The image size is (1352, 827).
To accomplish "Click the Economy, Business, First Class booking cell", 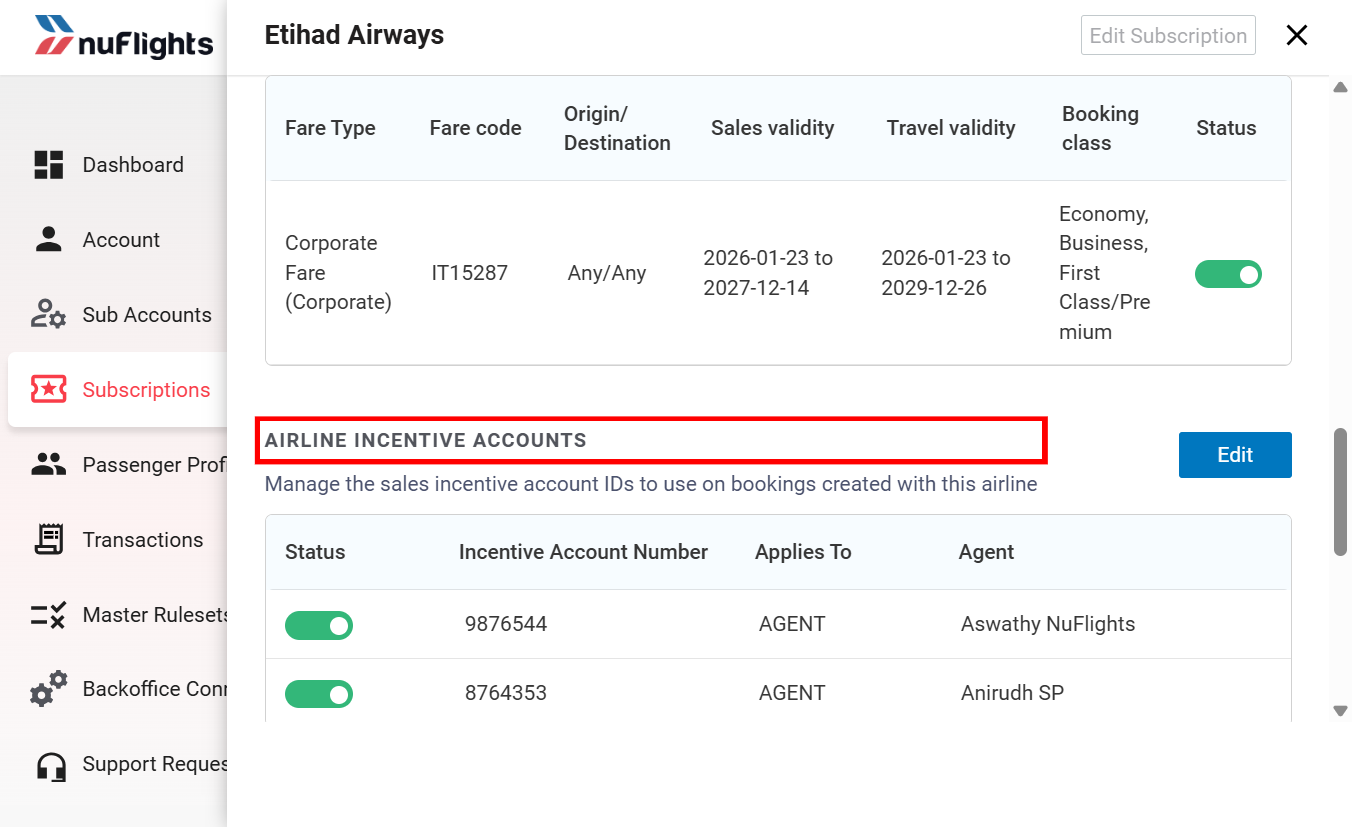I will click(1105, 273).
